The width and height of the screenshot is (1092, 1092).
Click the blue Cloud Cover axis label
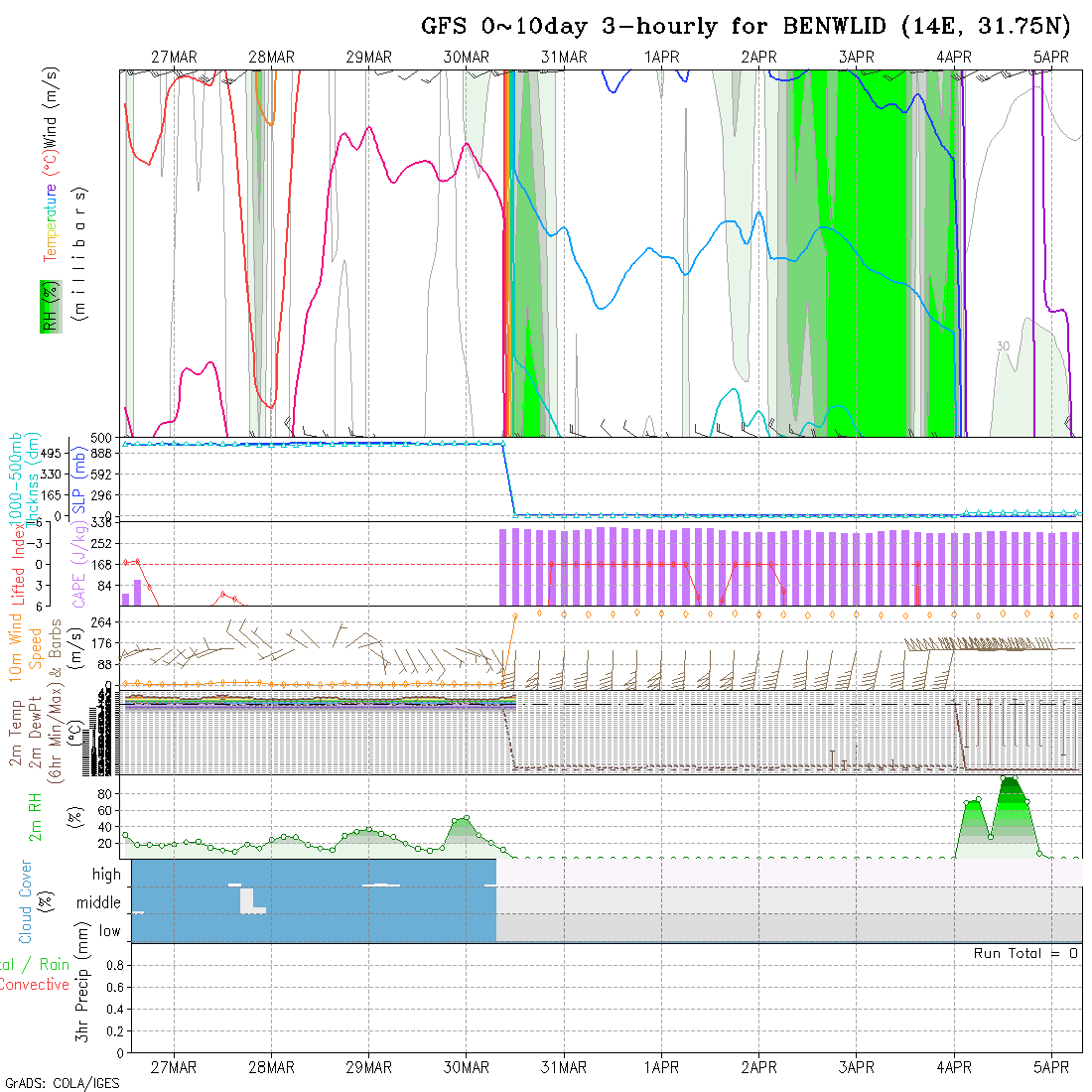(x=25, y=901)
